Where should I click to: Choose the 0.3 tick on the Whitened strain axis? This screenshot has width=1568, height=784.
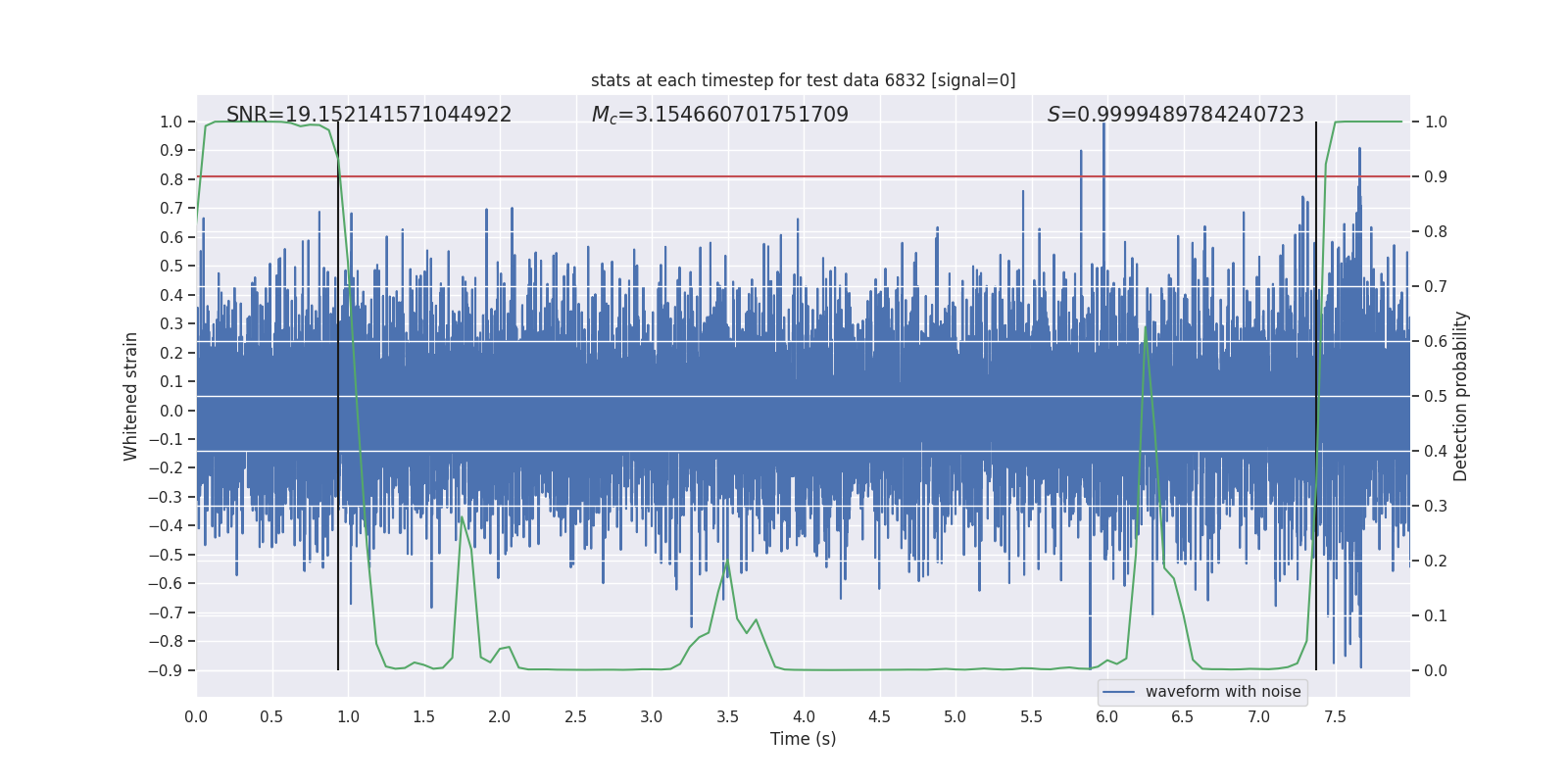[x=171, y=324]
